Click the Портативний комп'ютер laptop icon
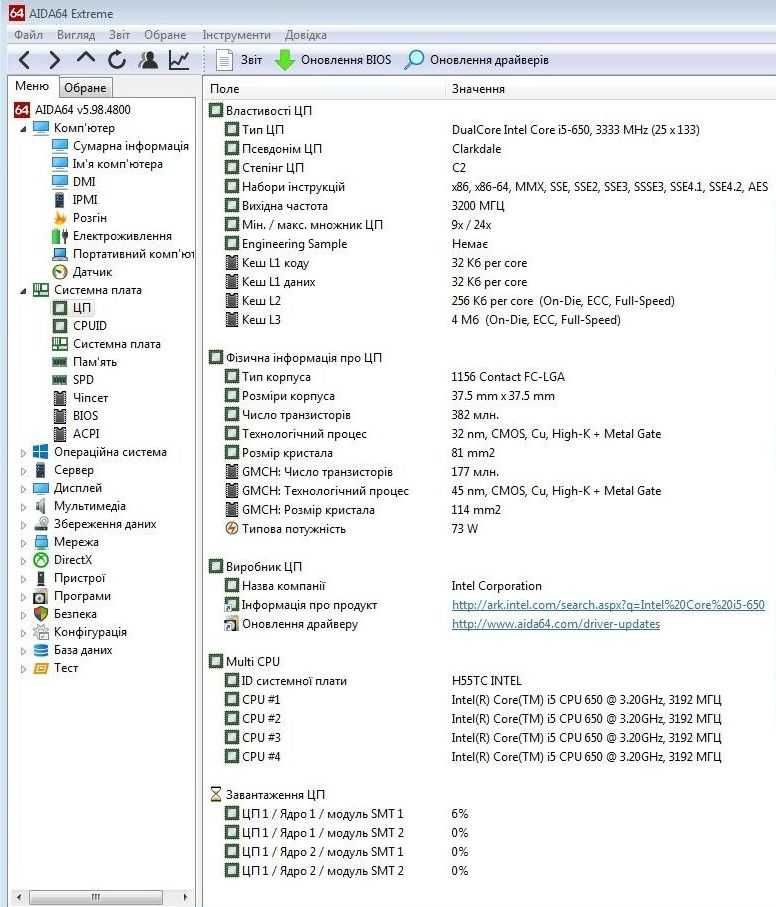776x907 pixels. (x=60, y=254)
